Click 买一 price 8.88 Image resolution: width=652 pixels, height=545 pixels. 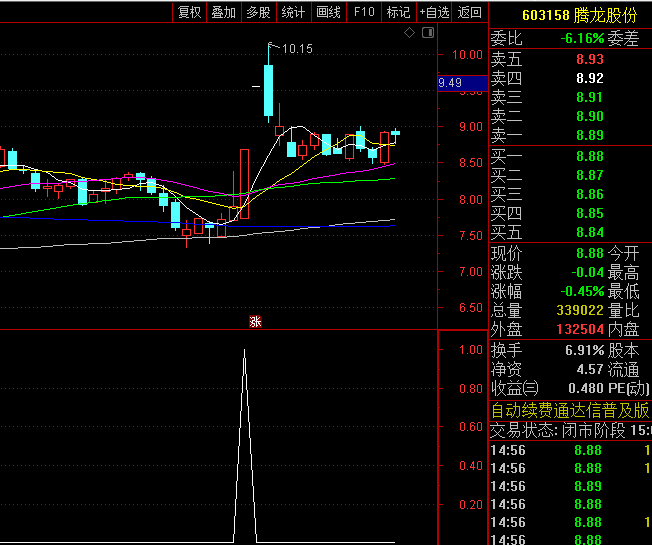pos(590,156)
